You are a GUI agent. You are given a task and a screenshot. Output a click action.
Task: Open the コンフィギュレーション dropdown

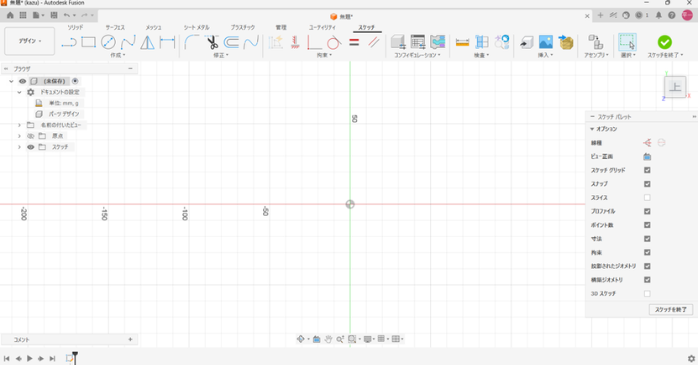[x=417, y=55]
